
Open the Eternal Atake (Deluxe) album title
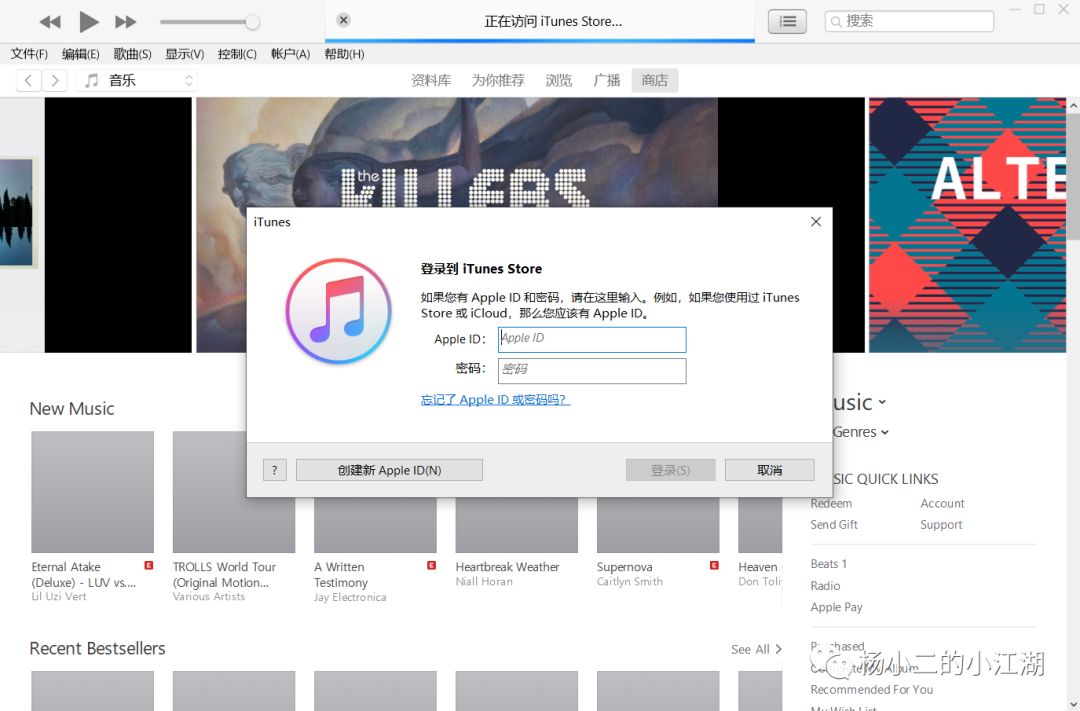(83, 575)
